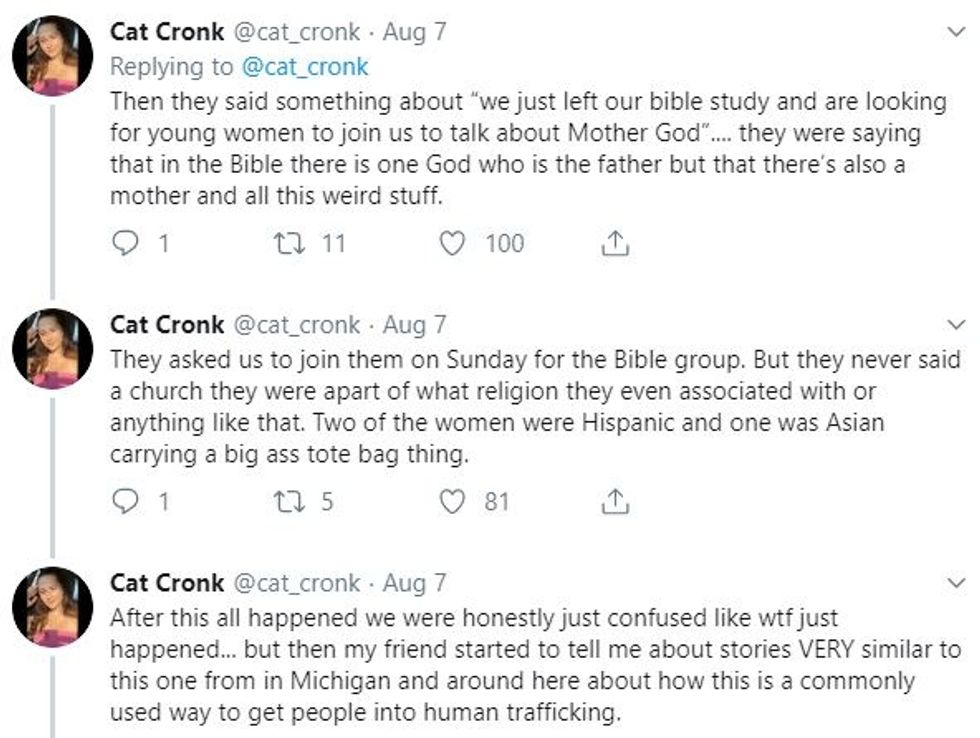The width and height of the screenshot is (980, 738).
Task: Open options chevron on first tweet
Action: tap(956, 32)
